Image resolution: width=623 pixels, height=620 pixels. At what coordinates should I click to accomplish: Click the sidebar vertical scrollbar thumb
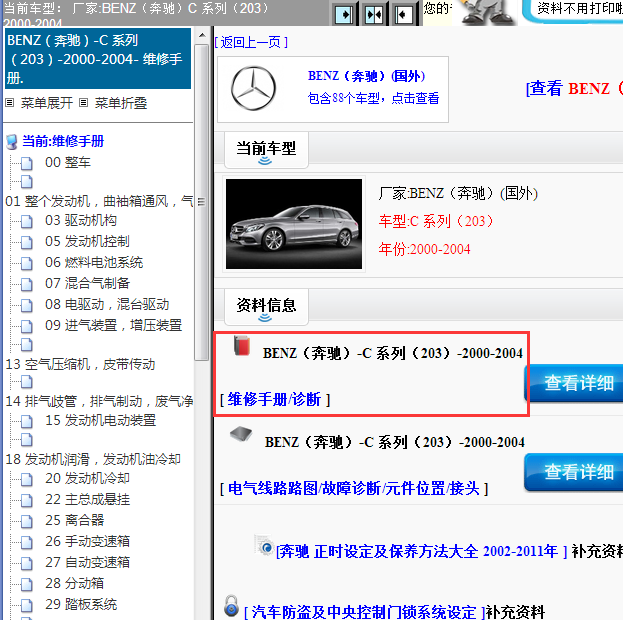pos(202,203)
